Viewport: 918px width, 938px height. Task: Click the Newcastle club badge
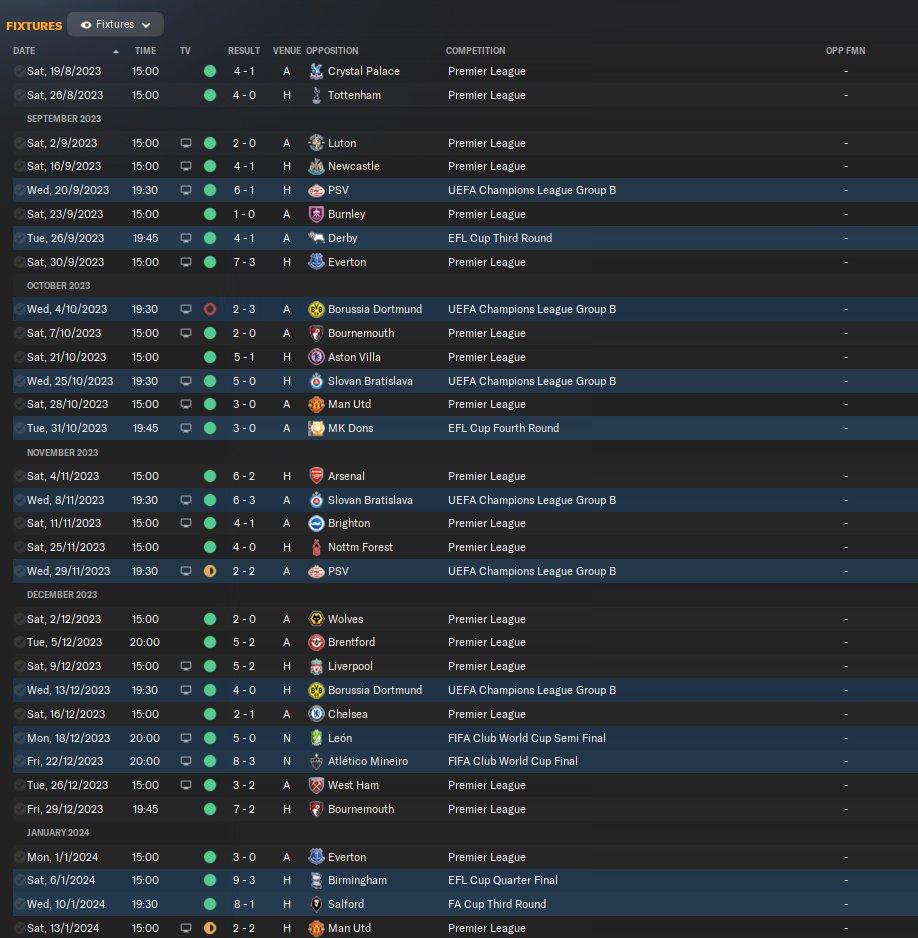coord(316,166)
